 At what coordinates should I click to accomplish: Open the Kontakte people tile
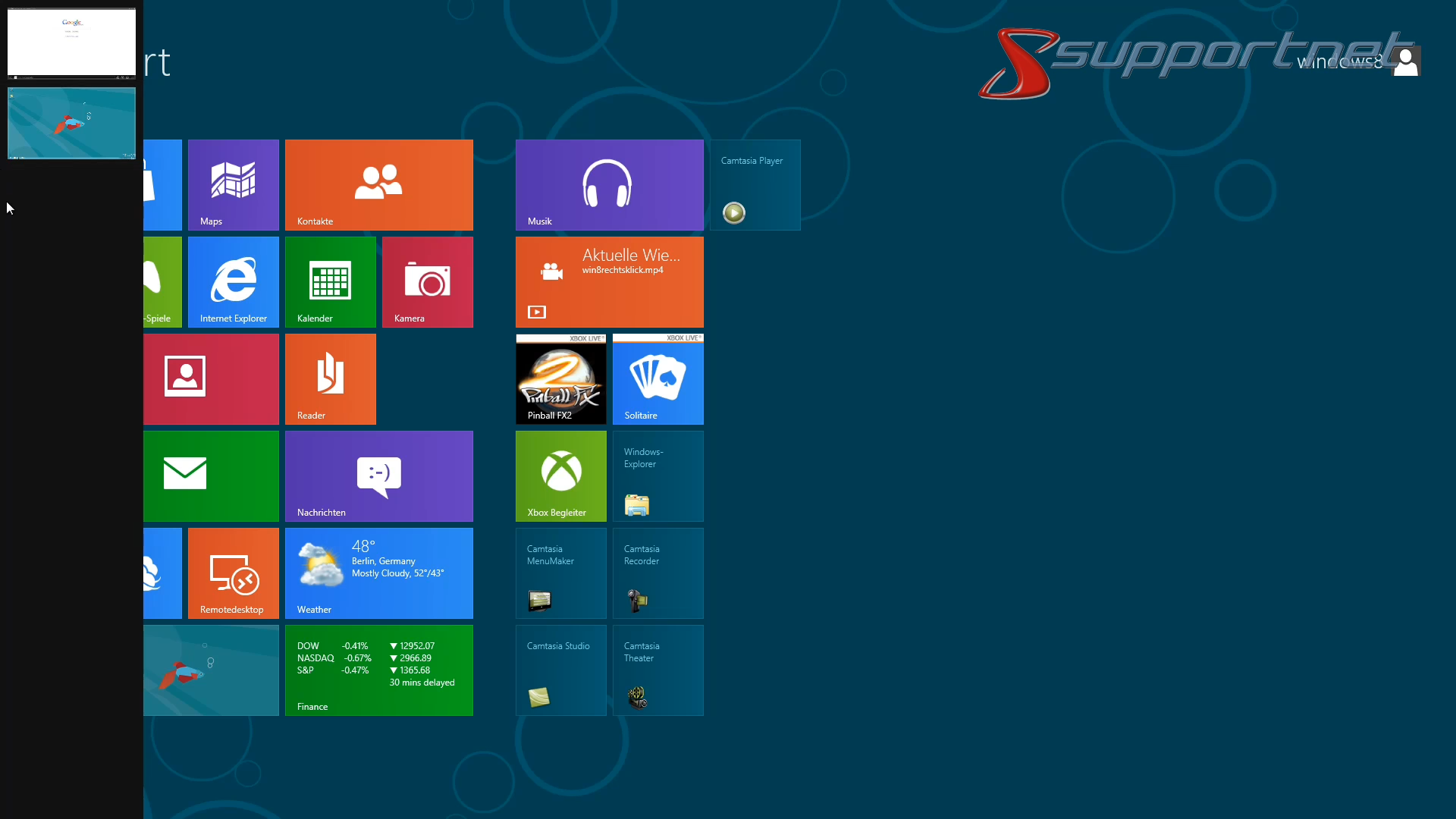click(379, 185)
